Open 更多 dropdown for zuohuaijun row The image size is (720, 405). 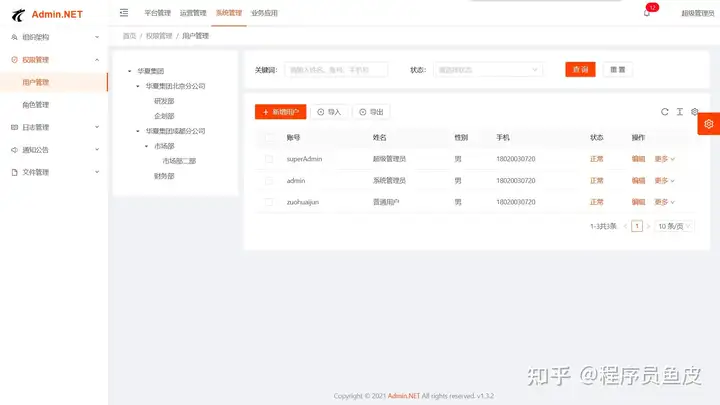click(x=664, y=202)
